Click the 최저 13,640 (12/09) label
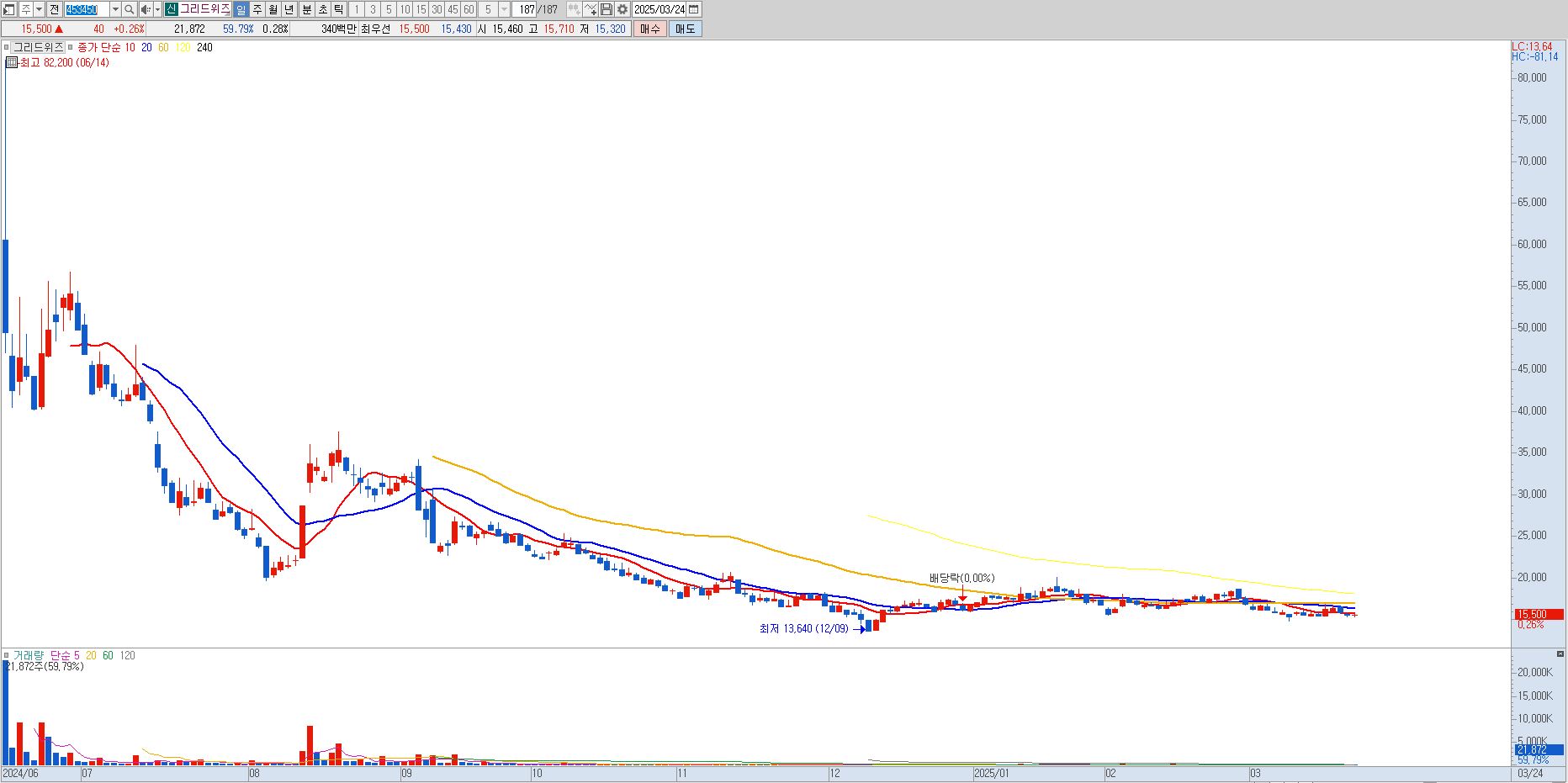1568x783 pixels. [804, 628]
